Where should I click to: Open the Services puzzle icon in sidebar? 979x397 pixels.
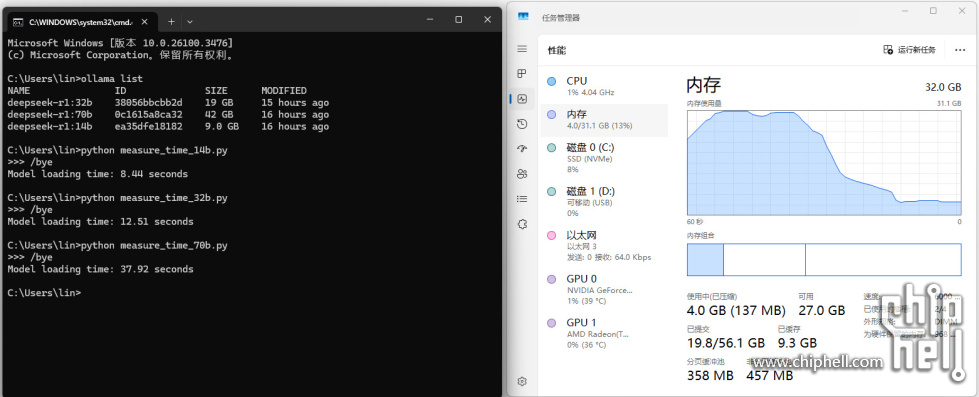pyautogui.click(x=522, y=224)
